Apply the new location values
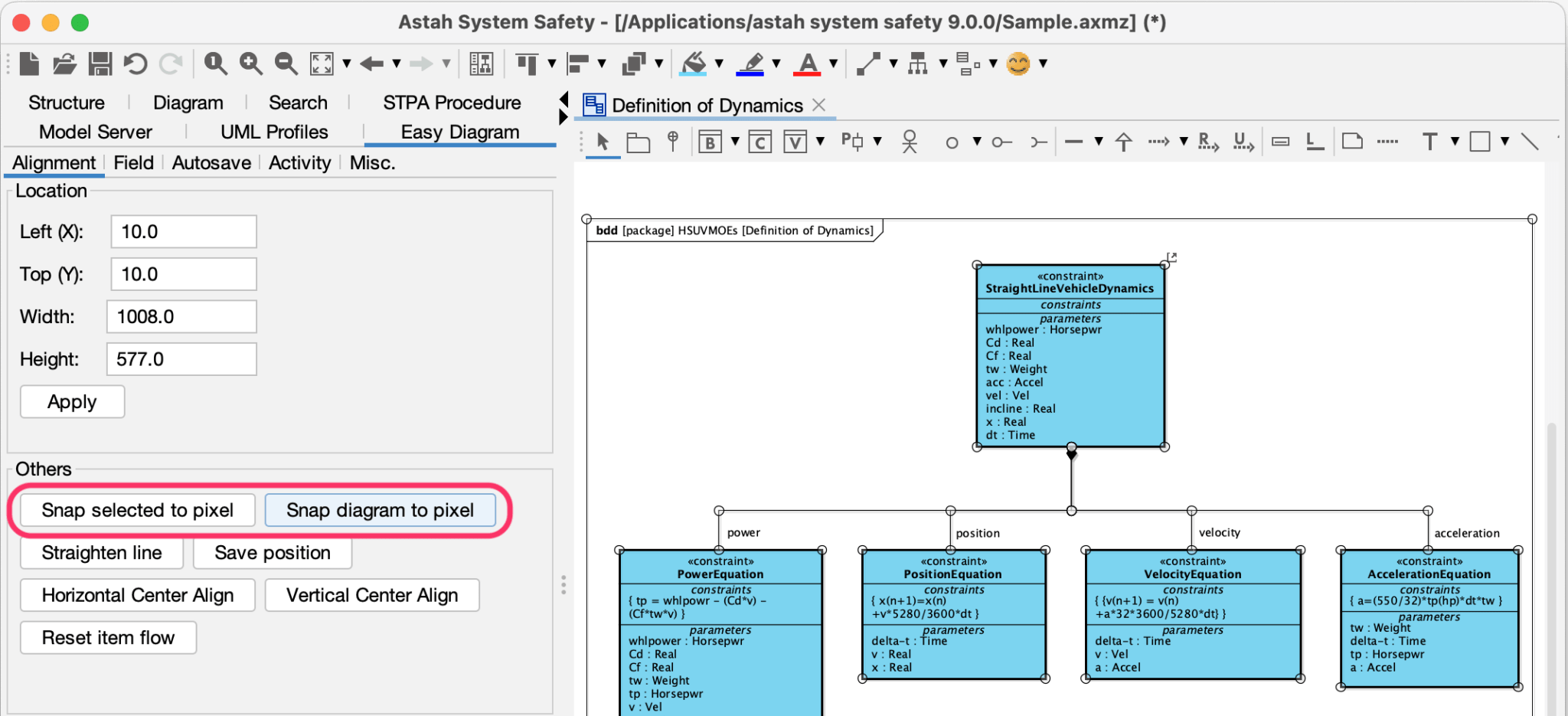1568x716 pixels. (x=72, y=401)
